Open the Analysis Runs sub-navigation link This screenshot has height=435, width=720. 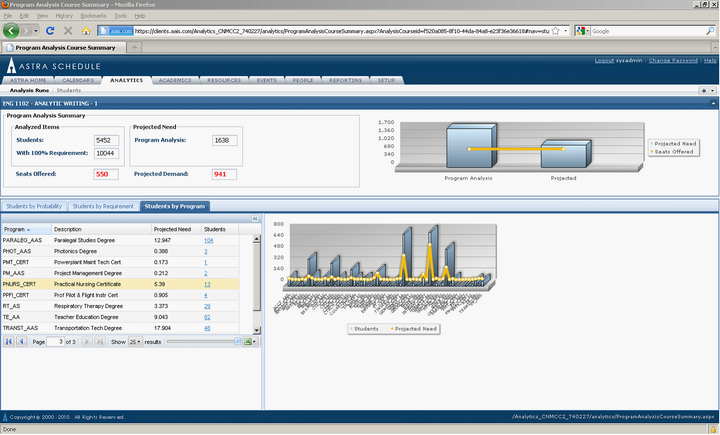(29, 90)
